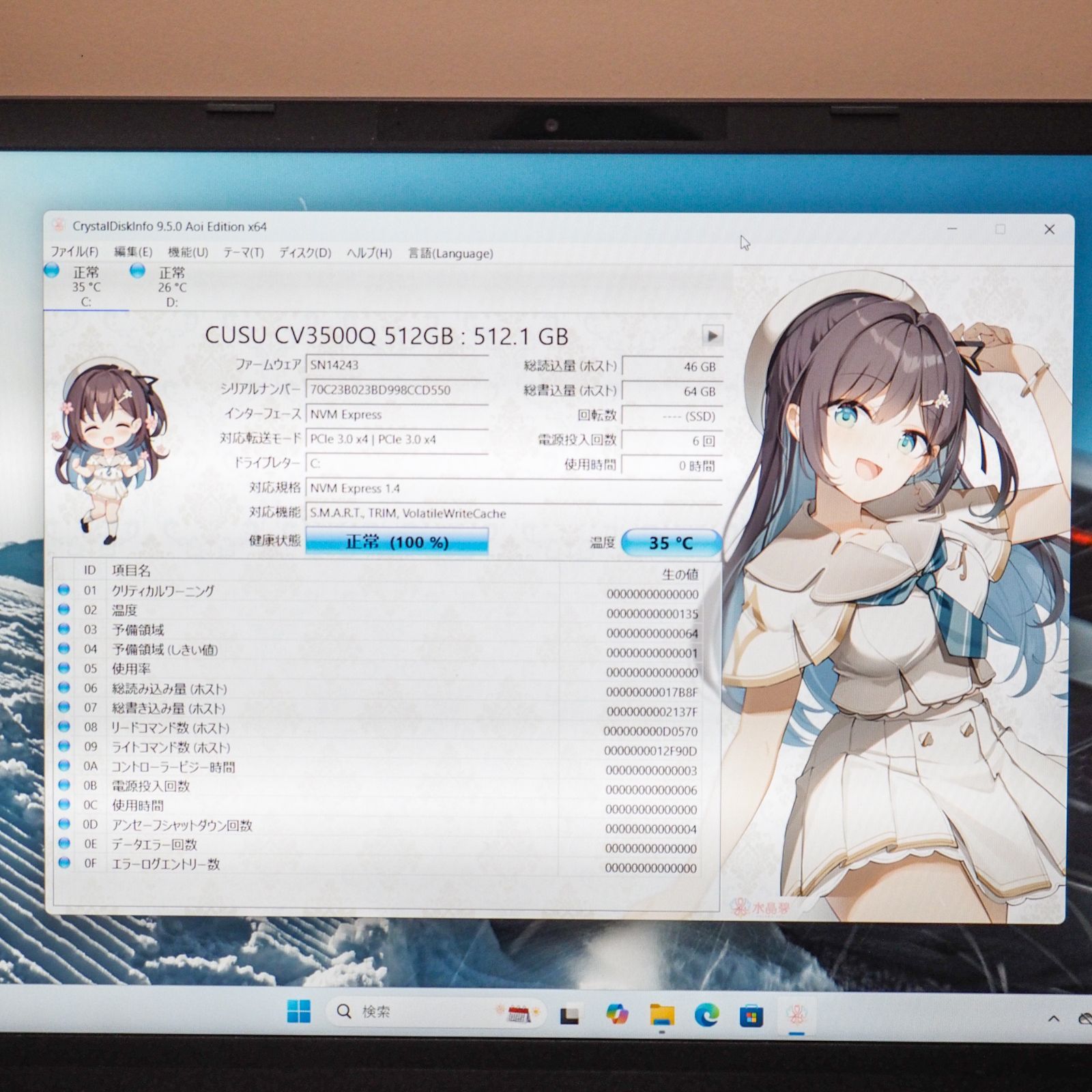Open the 編集(E) menu
This screenshot has width=1092, height=1092.
point(133,252)
